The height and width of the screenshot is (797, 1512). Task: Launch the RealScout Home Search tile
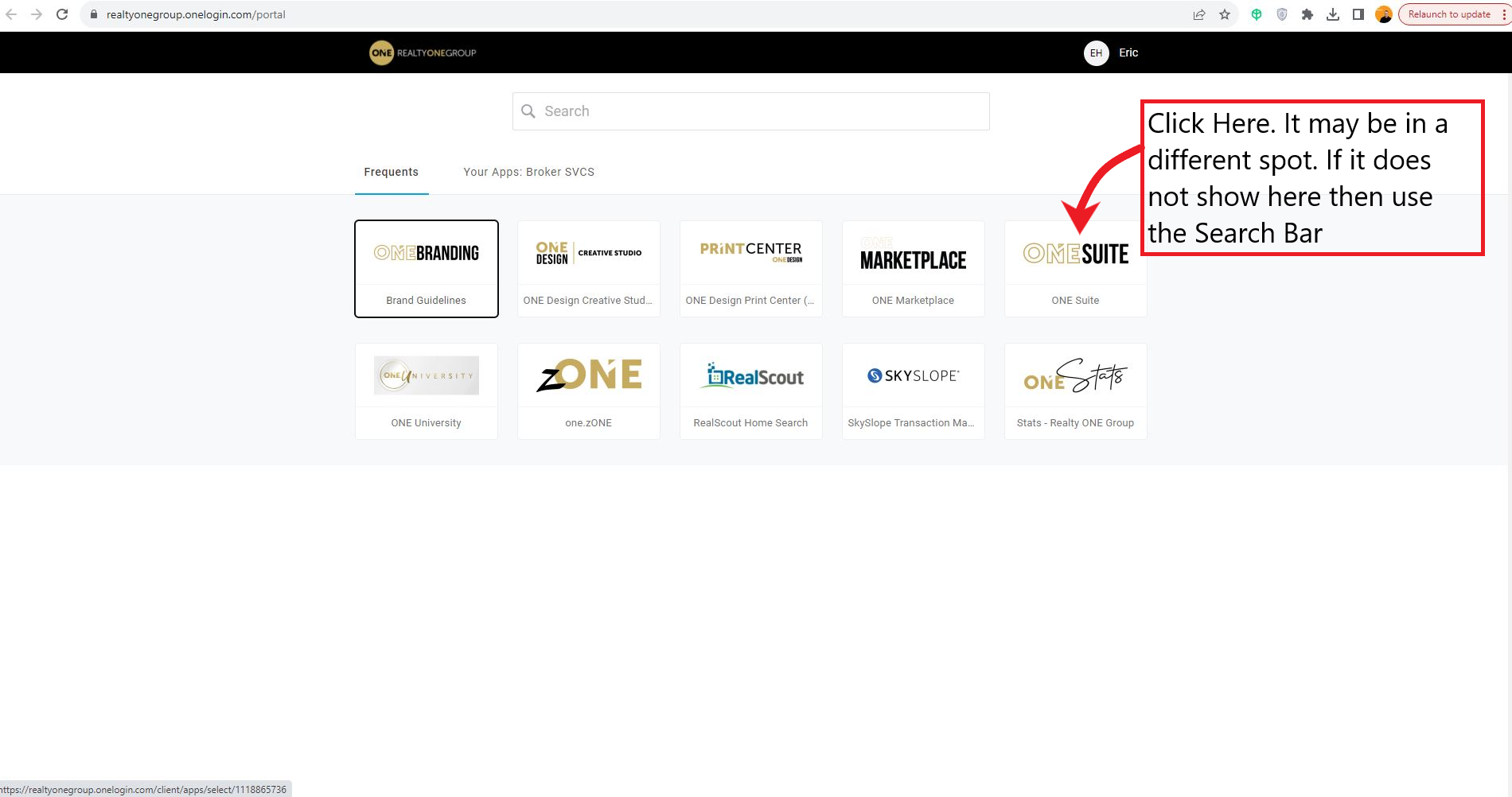click(751, 391)
